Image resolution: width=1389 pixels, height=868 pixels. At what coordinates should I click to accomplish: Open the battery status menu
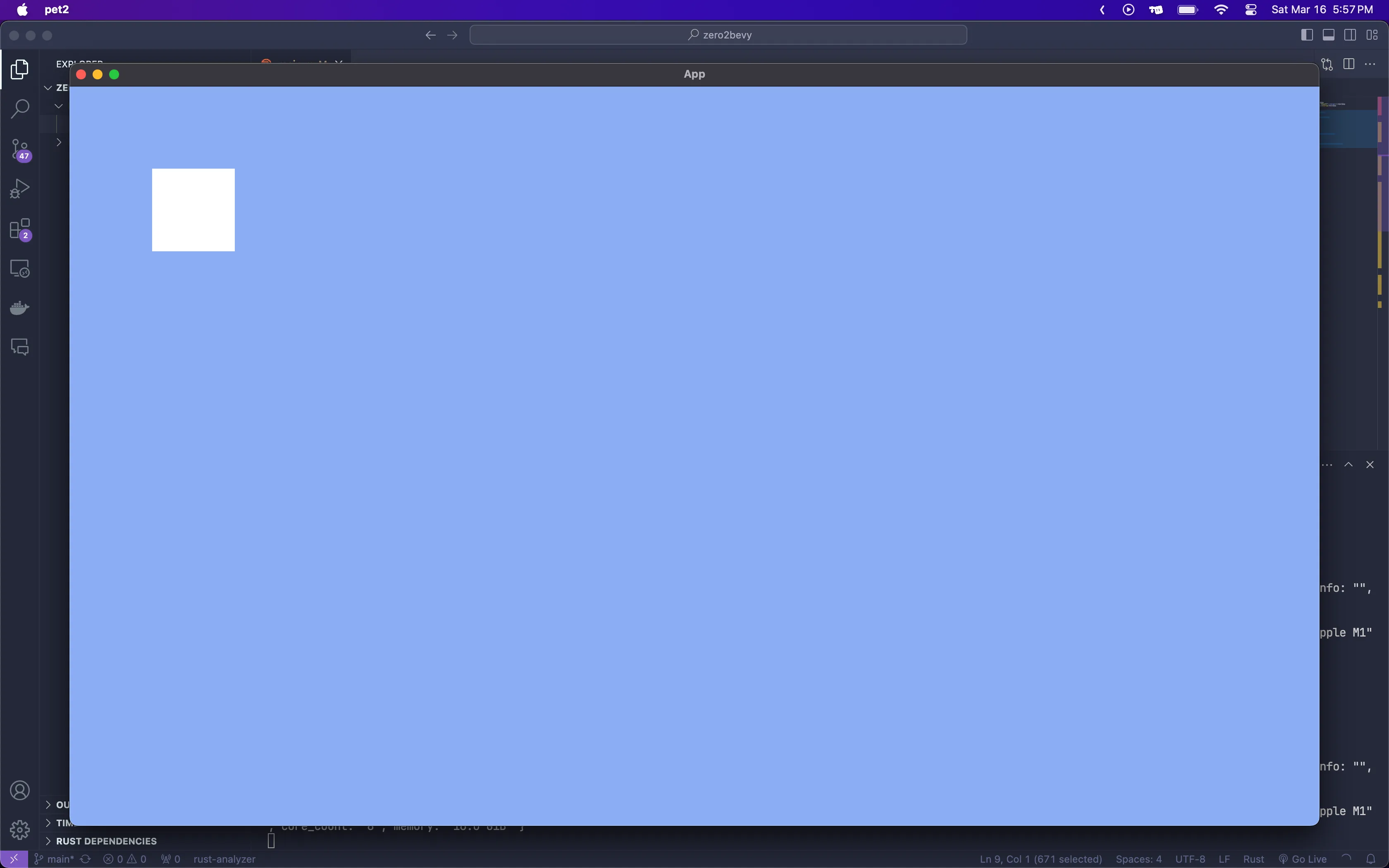point(1188,10)
